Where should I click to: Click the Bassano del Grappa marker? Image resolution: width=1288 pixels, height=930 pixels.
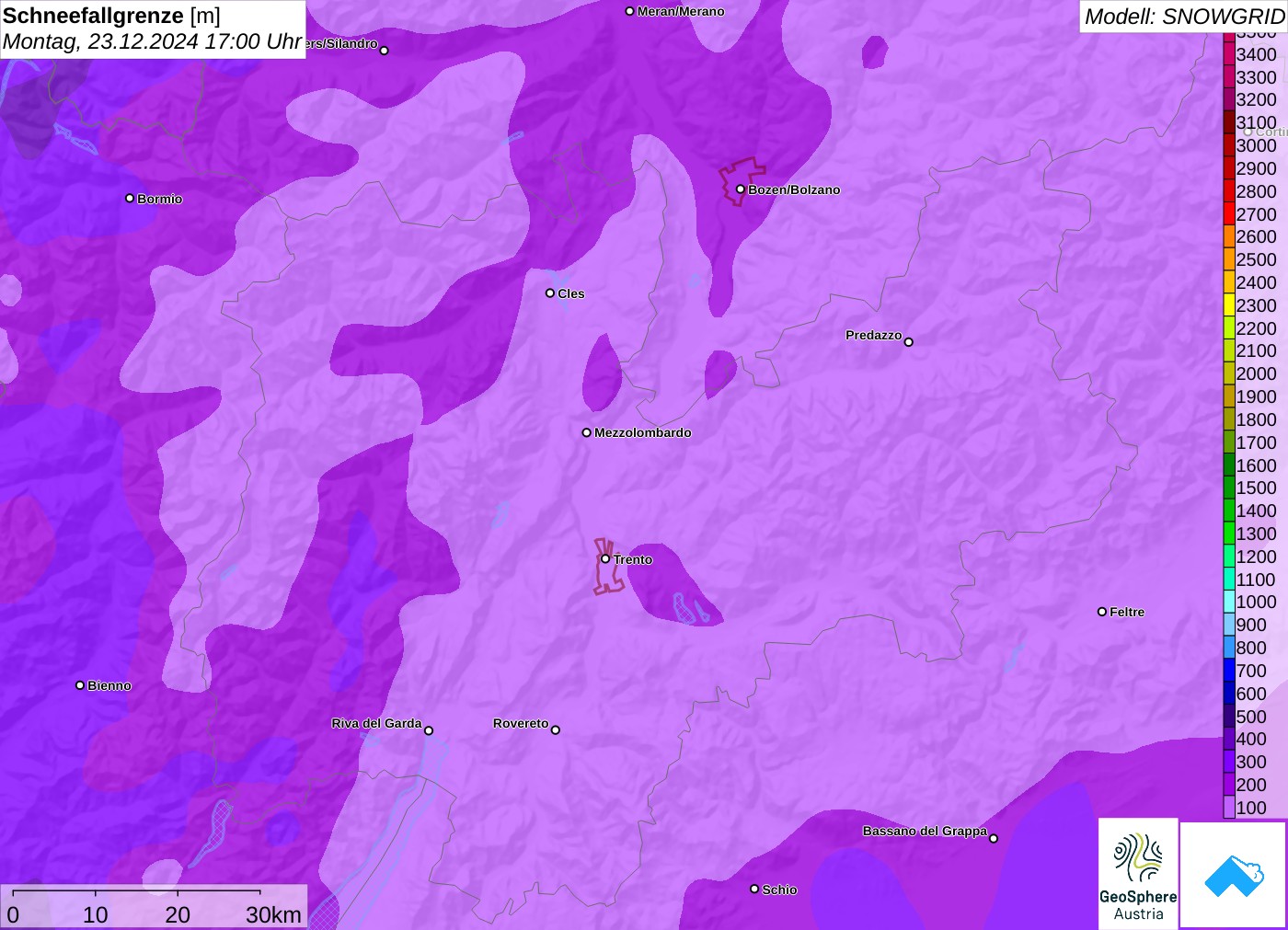[x=994, y=838]
